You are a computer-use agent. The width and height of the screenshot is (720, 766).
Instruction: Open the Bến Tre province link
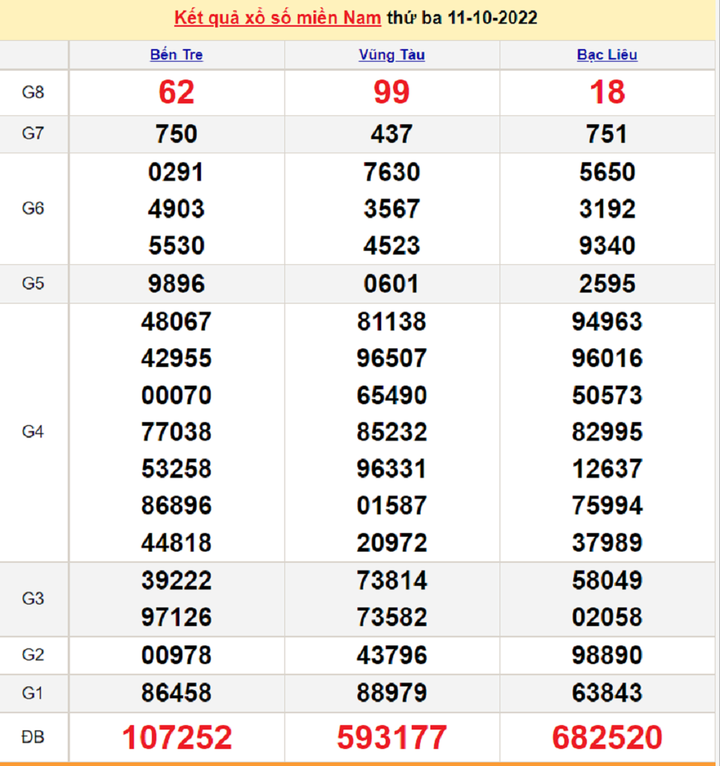tap(176, 55)
